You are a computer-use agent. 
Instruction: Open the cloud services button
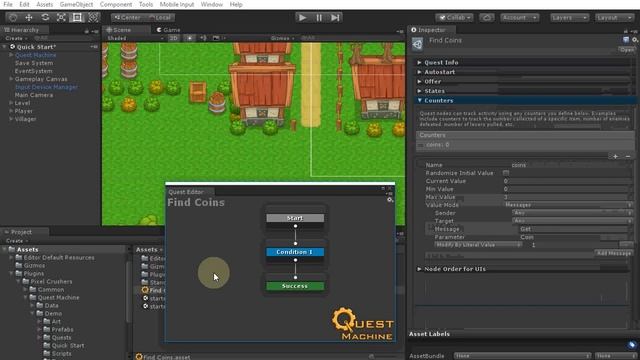point(487,18)
